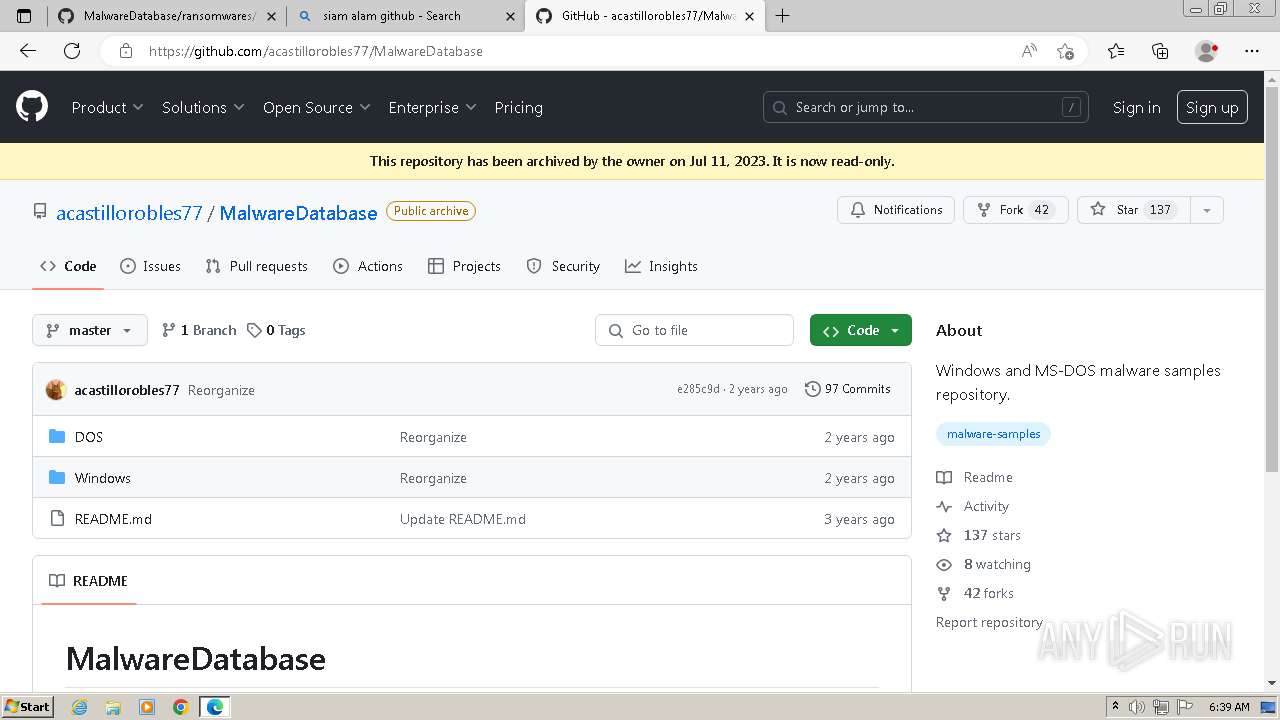This screenshot has height=720, width=1280.
Task: Open the Update README.md commit message
Action: [463, 519]
